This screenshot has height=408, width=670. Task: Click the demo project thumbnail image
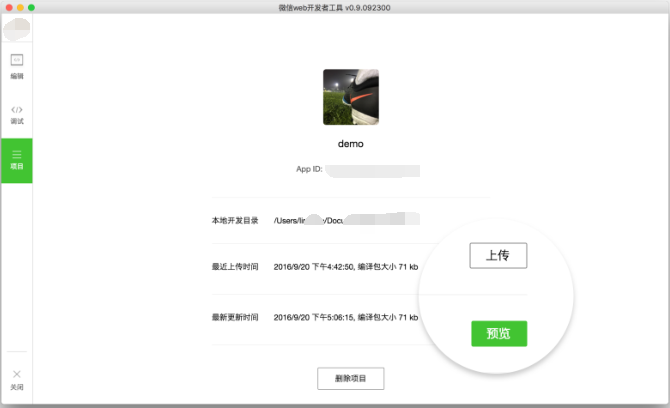350,97
